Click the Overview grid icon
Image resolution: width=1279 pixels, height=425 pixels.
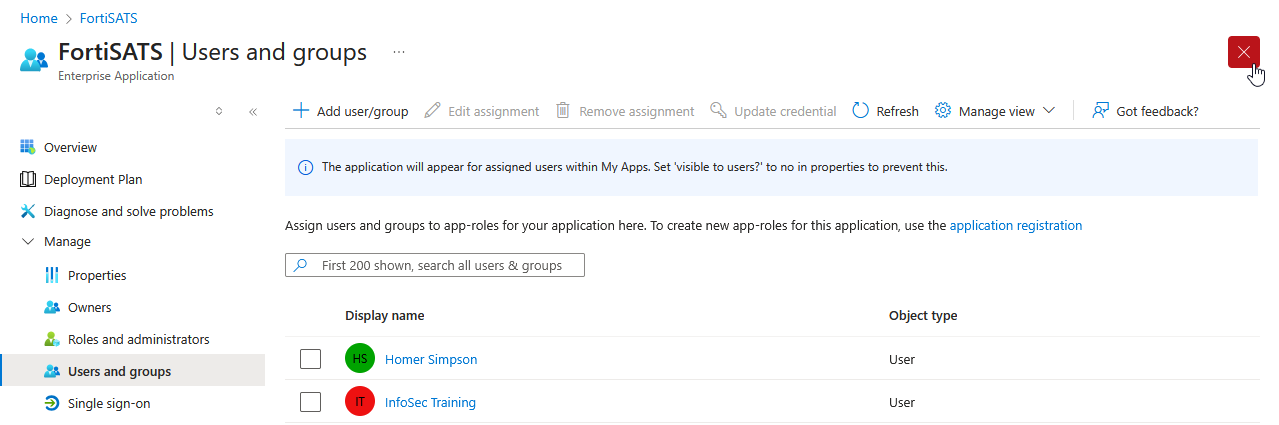point(28,147)
